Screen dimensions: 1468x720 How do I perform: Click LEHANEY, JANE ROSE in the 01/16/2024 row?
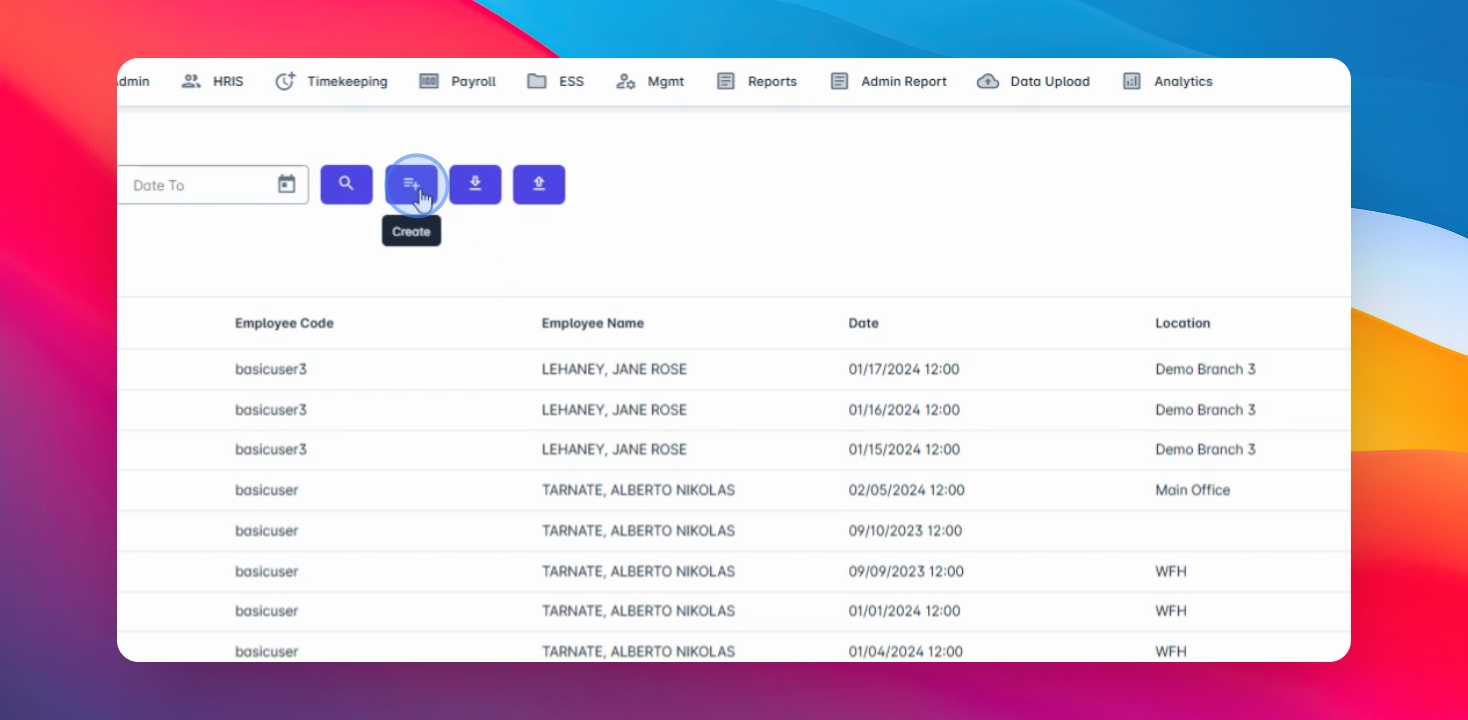click(x=614, y=410)
